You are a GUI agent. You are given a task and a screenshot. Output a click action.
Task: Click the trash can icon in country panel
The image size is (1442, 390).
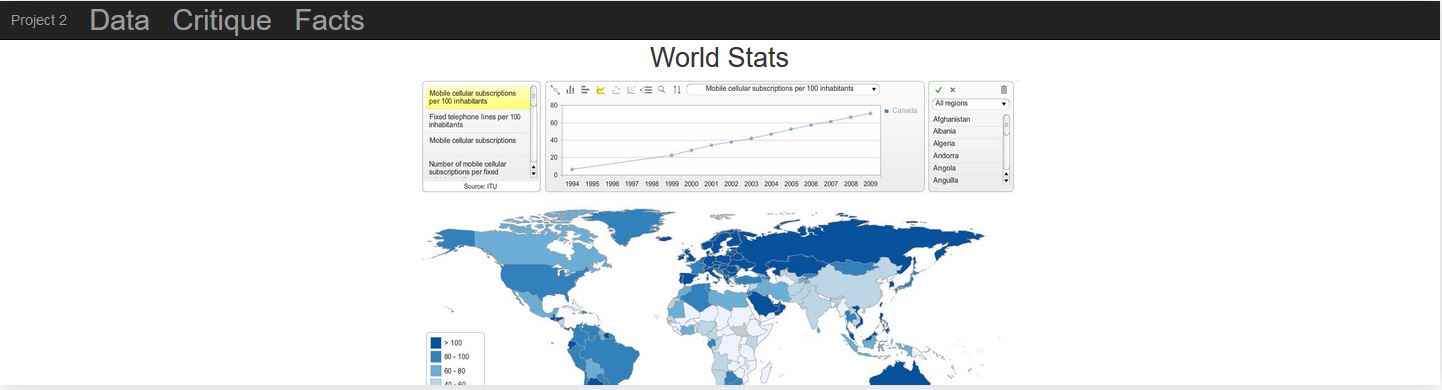[1004, 89]
